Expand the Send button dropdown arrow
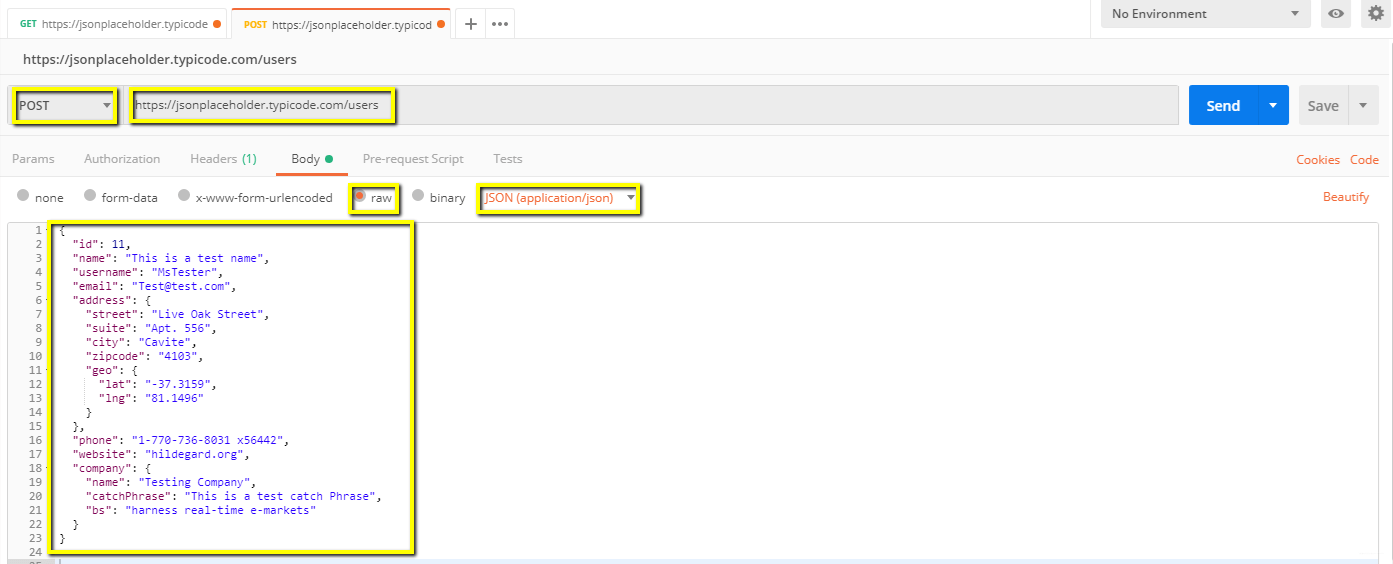The height and width of the screenshot is (564, 1393). click(1272, 105)
